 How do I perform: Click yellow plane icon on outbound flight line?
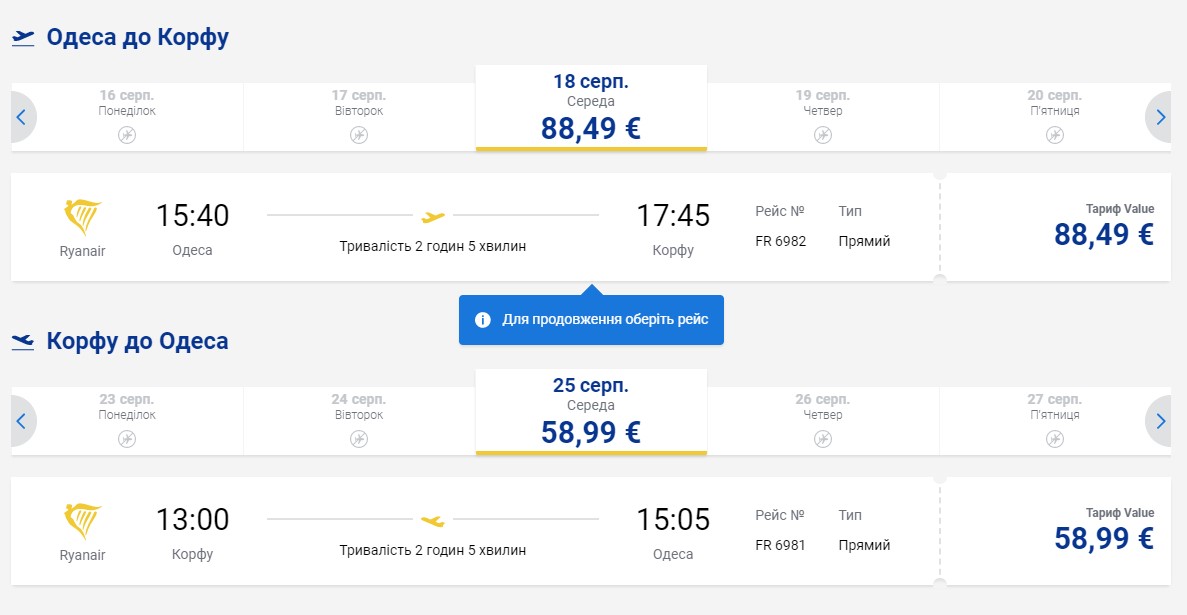tap(433, 215)
